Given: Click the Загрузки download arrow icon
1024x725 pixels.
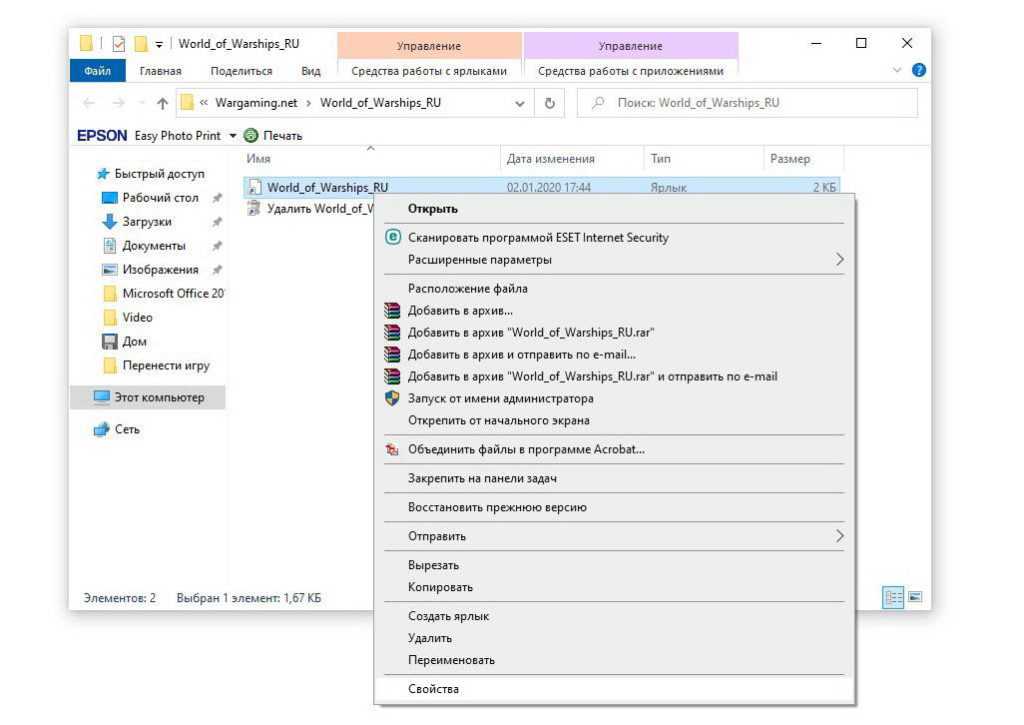Looking at the screenshot, I should pyautogui.click(x=110, y=221).
